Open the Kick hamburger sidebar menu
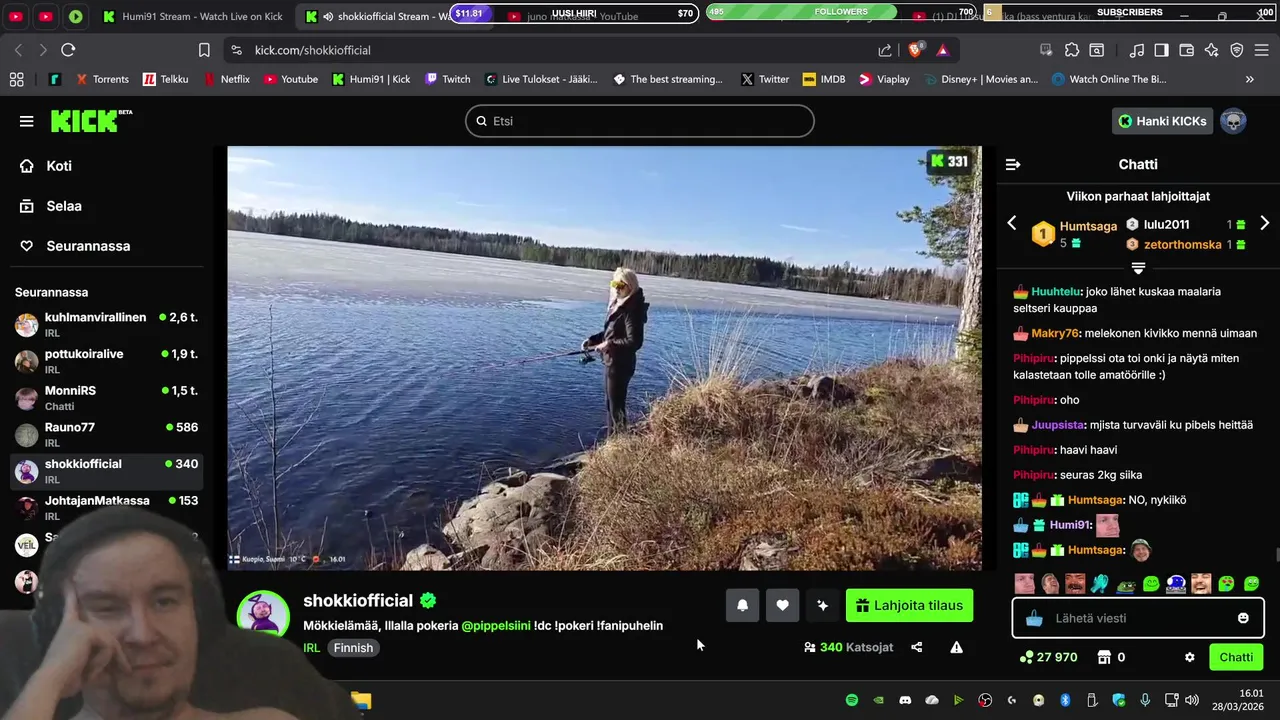This screenshot has width=1280, height=720. [x=26, y=121]
